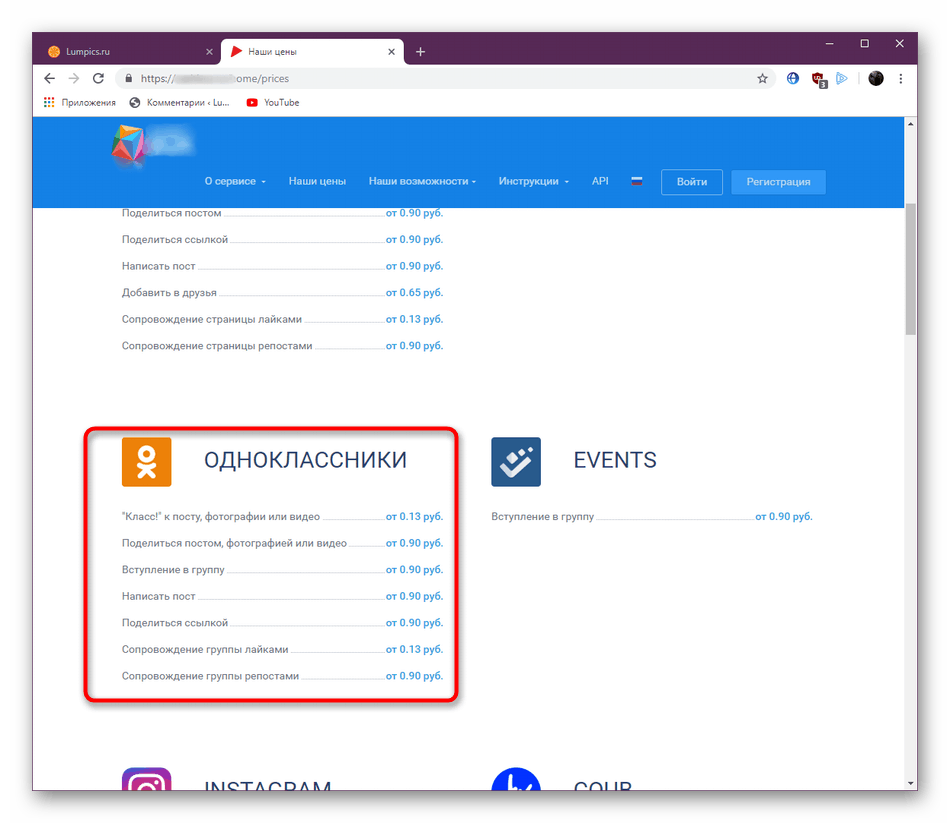Screen dimensions: 950x823
Task: Select the Наши цены browser tab
Action: point(312,52)
